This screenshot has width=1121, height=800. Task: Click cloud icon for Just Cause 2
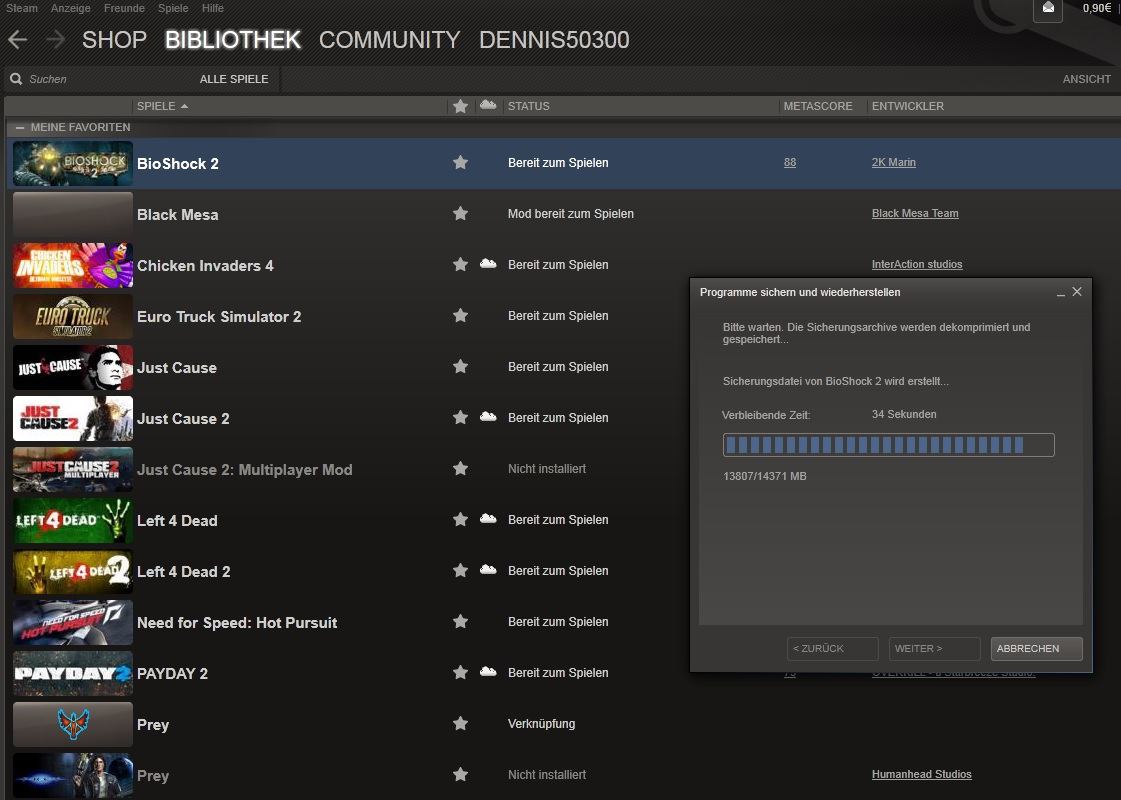click(488, 416)
